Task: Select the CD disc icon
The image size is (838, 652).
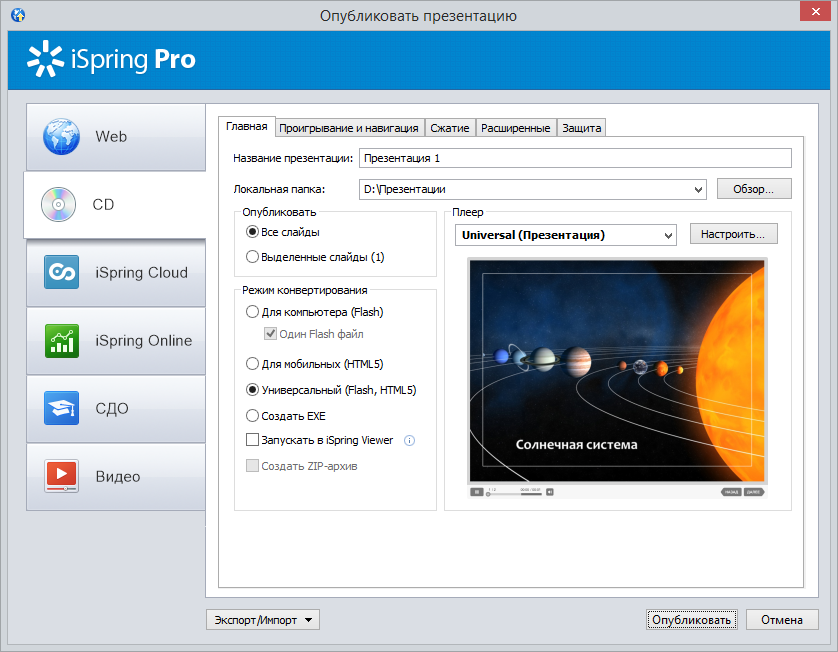Action: click(58, 204)
